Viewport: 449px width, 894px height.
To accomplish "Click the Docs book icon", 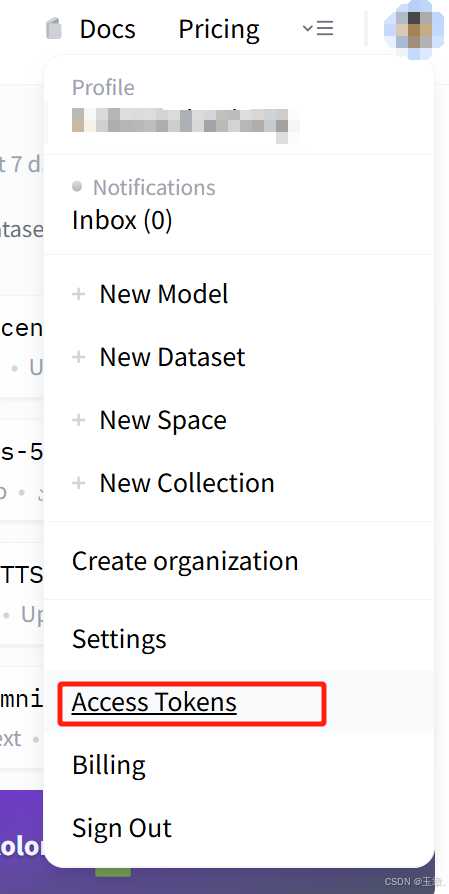I will point(54,29).
